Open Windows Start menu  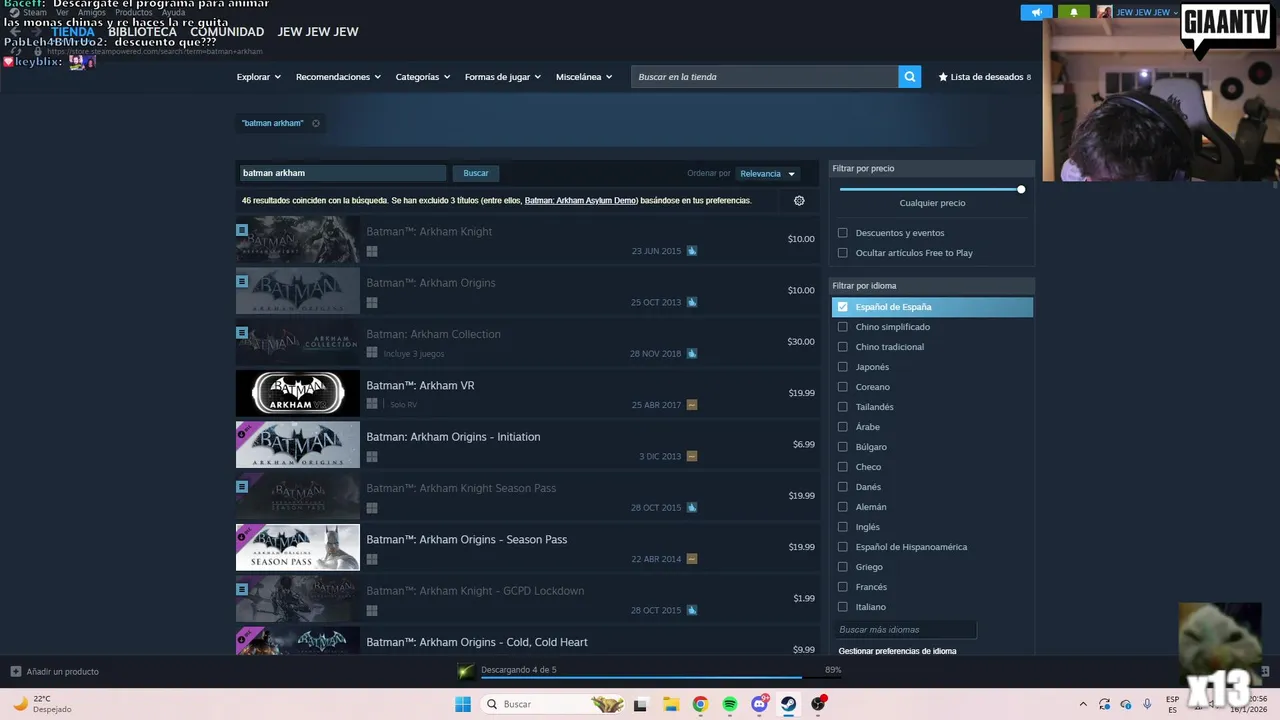(x=462, y=704)
